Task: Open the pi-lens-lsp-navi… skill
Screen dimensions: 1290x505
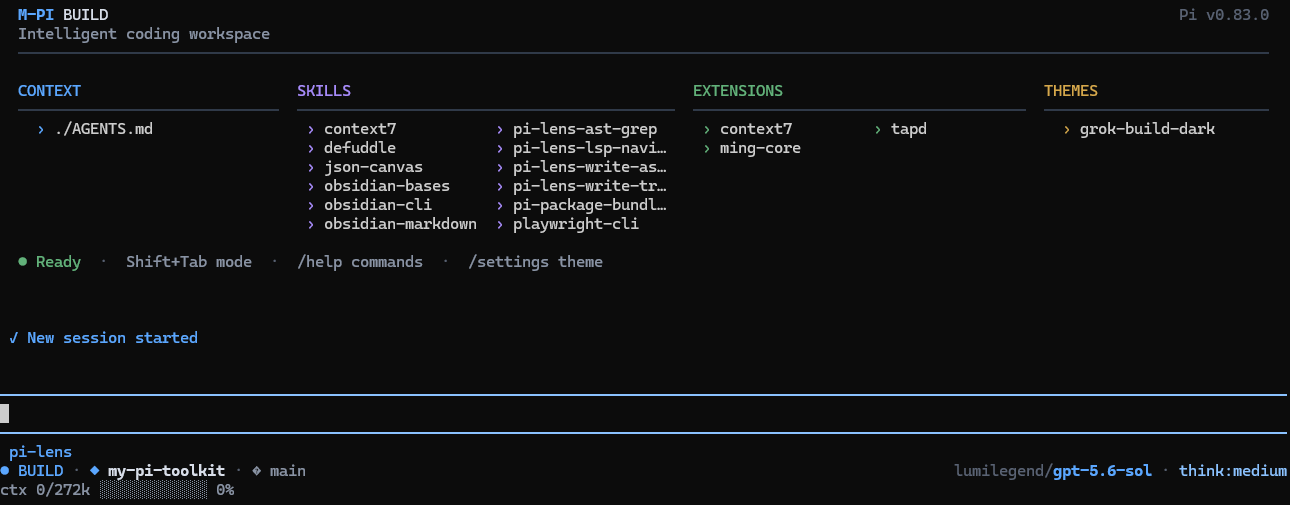Action: [590, 148]
